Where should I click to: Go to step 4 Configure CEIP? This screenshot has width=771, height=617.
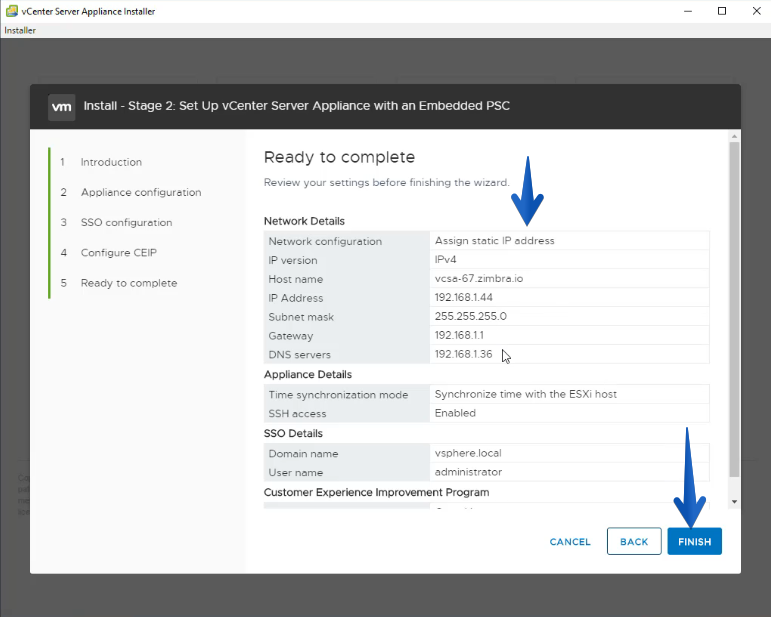pyautogui.click(x=119, y=253)
